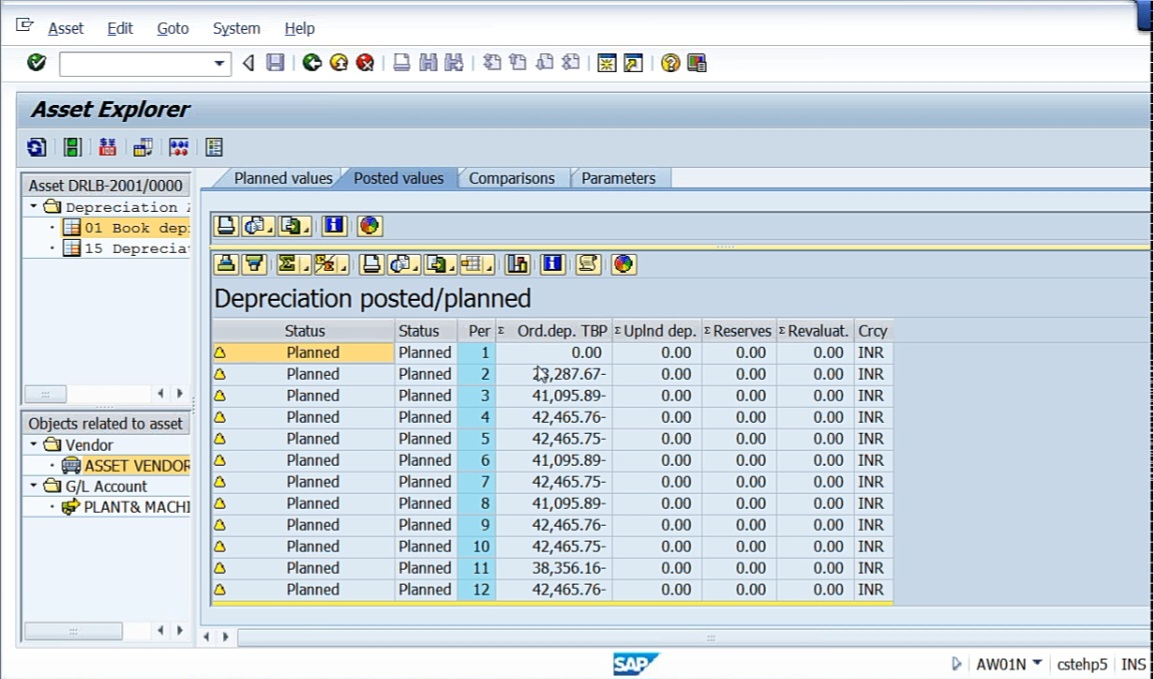1153x679 pixels.
Task: Click the bar chart graphic icon
Action: click(x=518, y=264)
